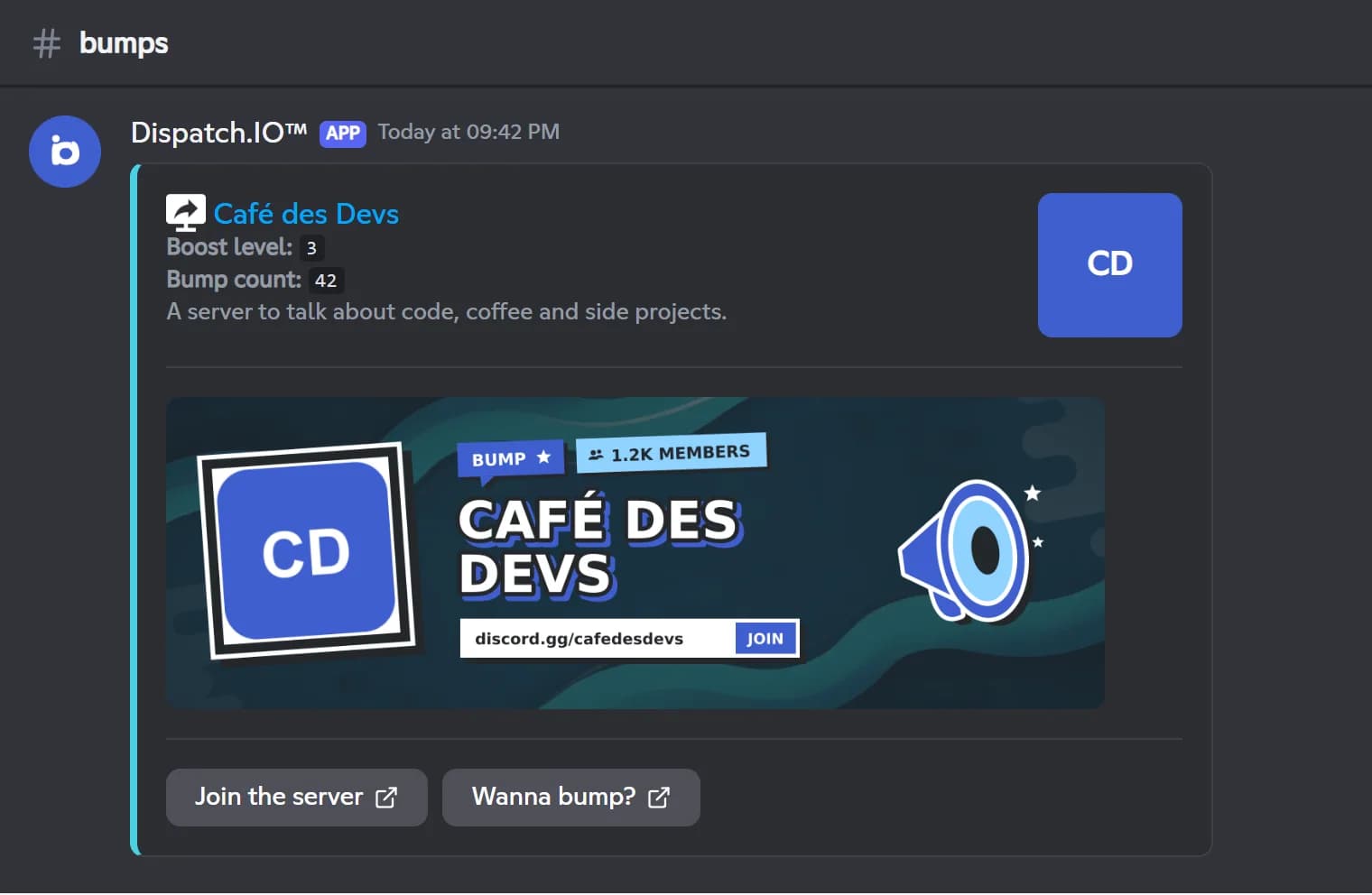This screenshot has width=1372, height=895.
Task: Click the Dispatch.IO bot avatar
Action: pyautogui.click(x=65, y=152)
